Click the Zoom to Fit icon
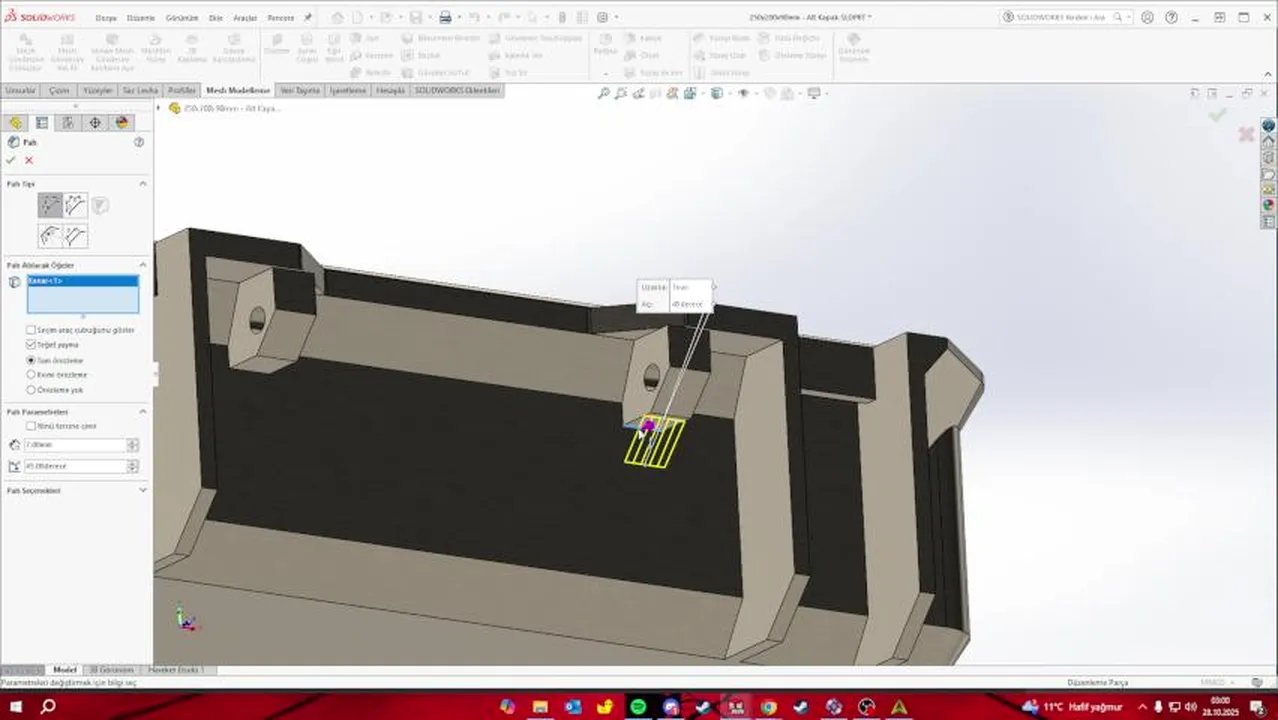The image size is (1278, 720). 603,93
